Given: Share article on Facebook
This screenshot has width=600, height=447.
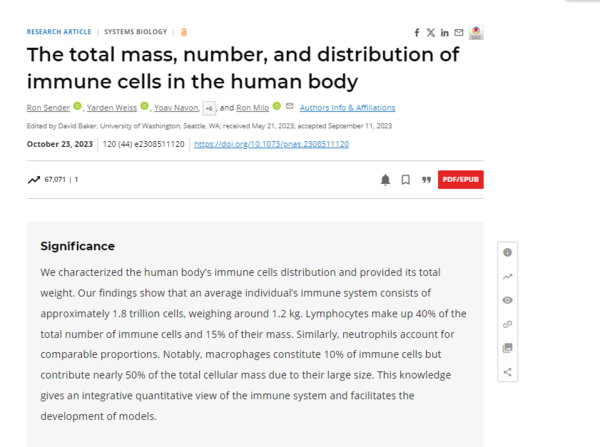Looking at the screenshot, I should pos(418,32).
